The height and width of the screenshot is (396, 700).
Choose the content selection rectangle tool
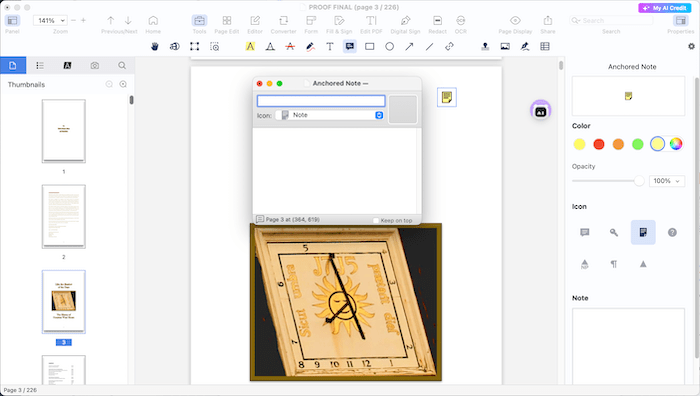pyautogui.click(x=195, y=46)
